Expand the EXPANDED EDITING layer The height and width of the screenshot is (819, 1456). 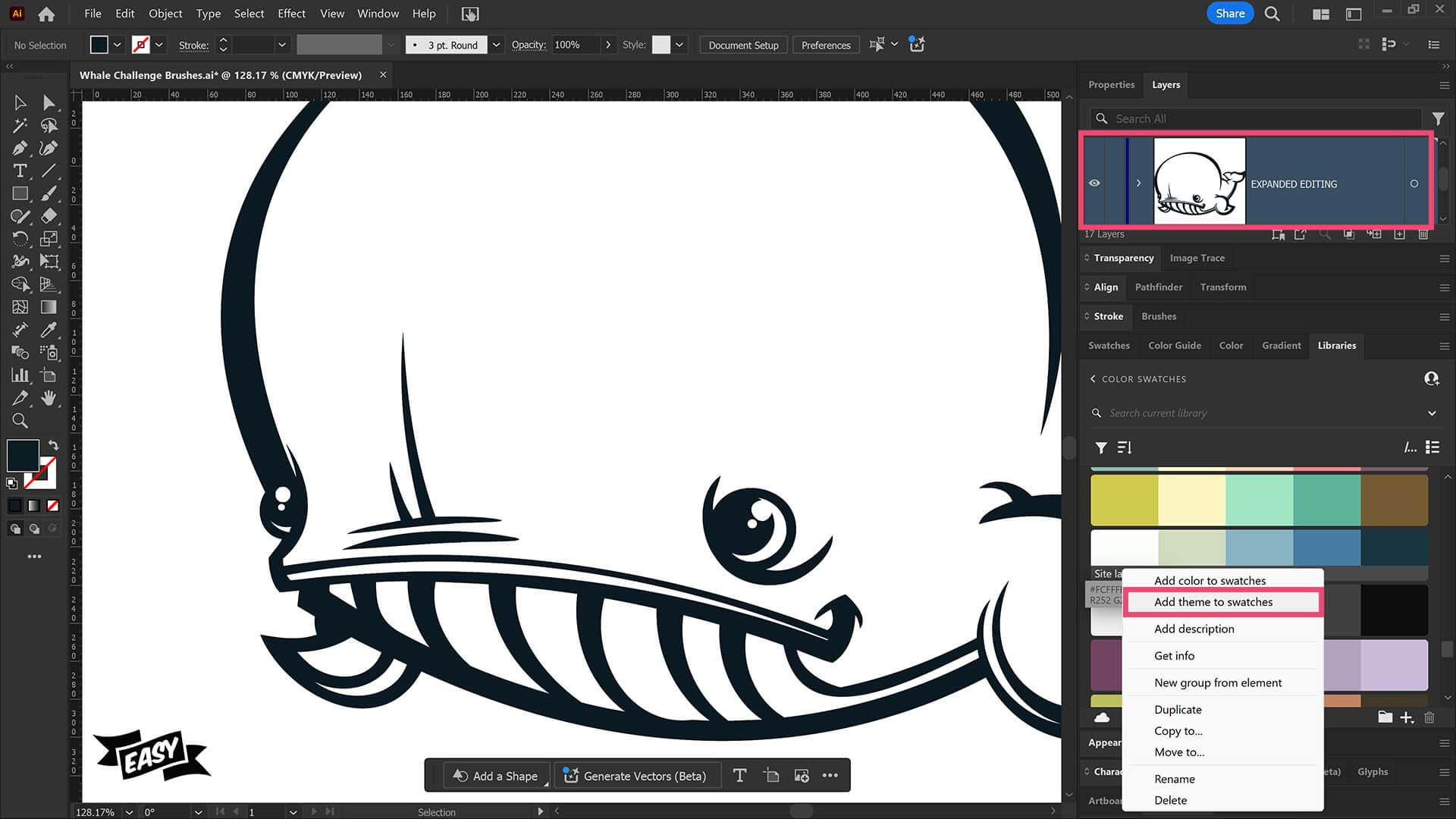1138,184
